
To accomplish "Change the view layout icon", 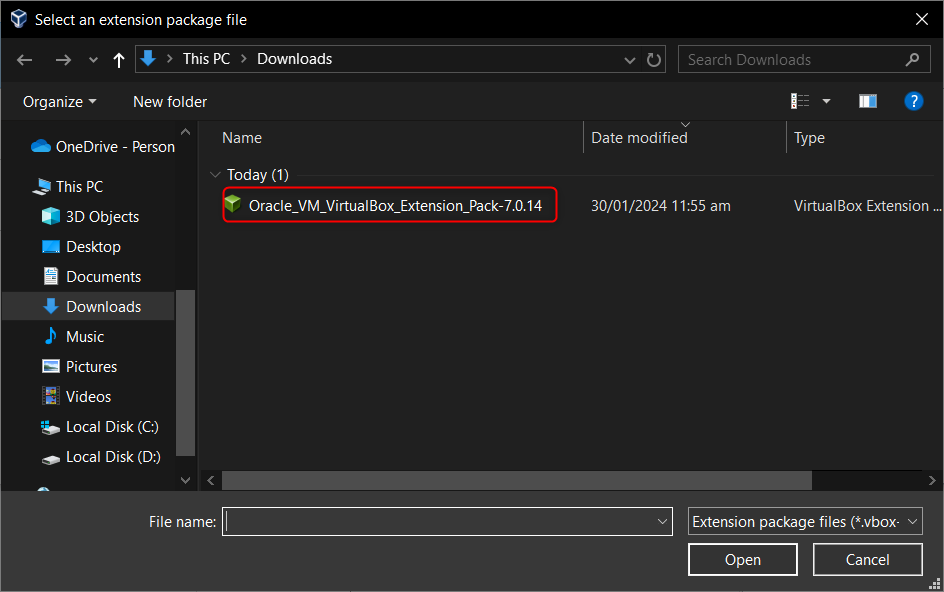I will 800,101.
